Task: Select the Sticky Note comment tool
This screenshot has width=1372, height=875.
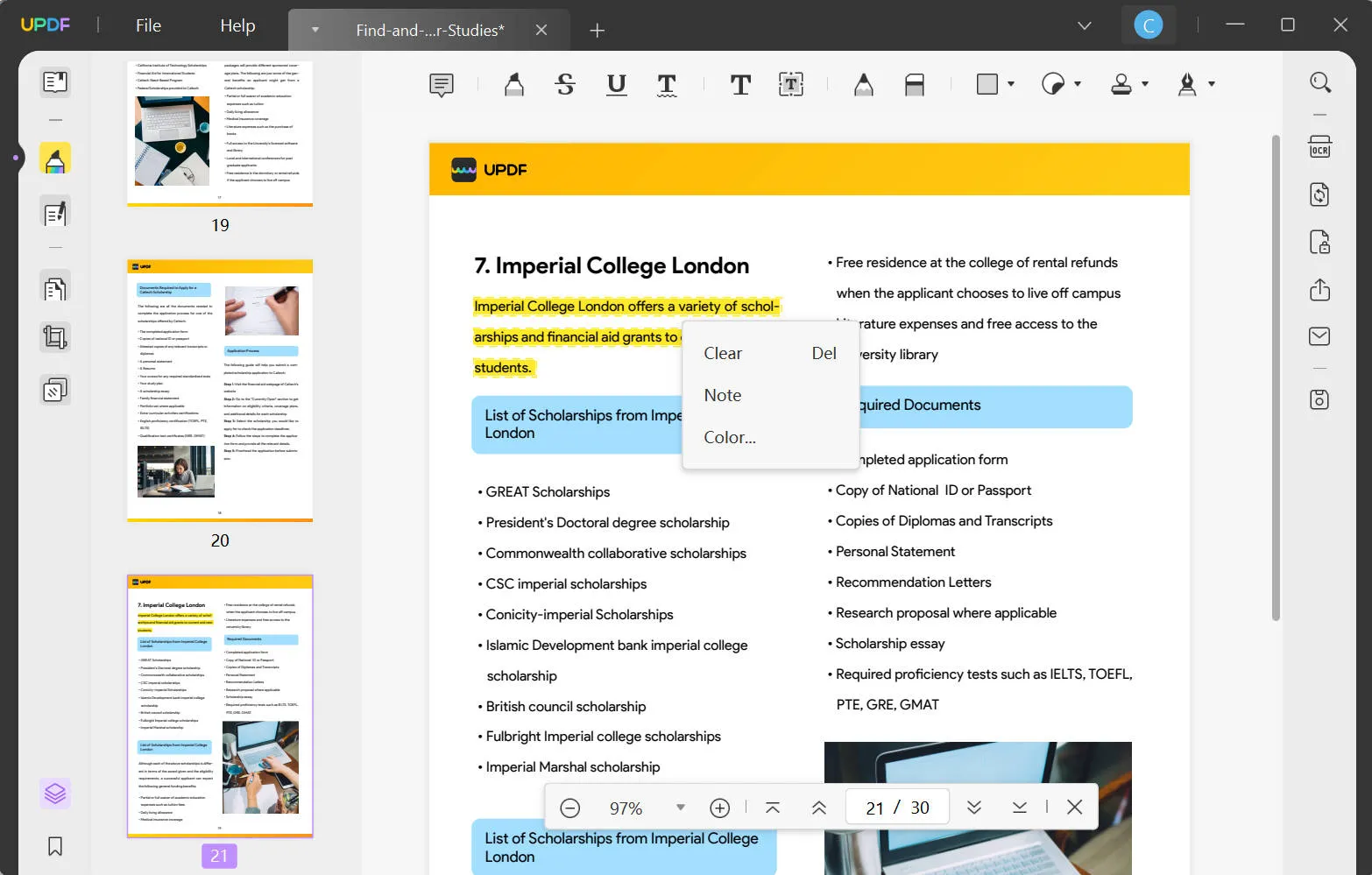Action: tap(442, 85)
